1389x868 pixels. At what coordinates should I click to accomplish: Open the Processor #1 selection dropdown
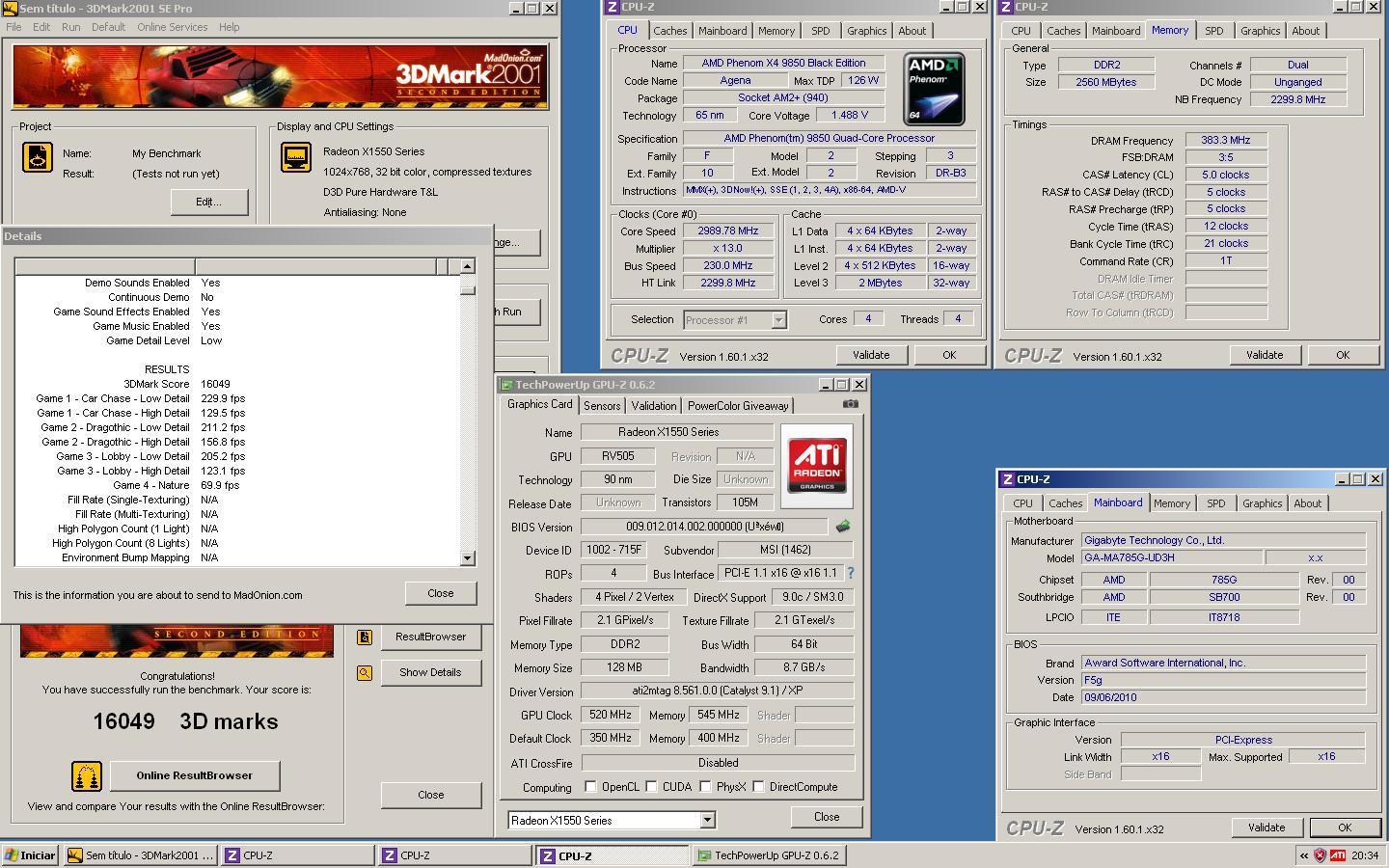(778, 319)
